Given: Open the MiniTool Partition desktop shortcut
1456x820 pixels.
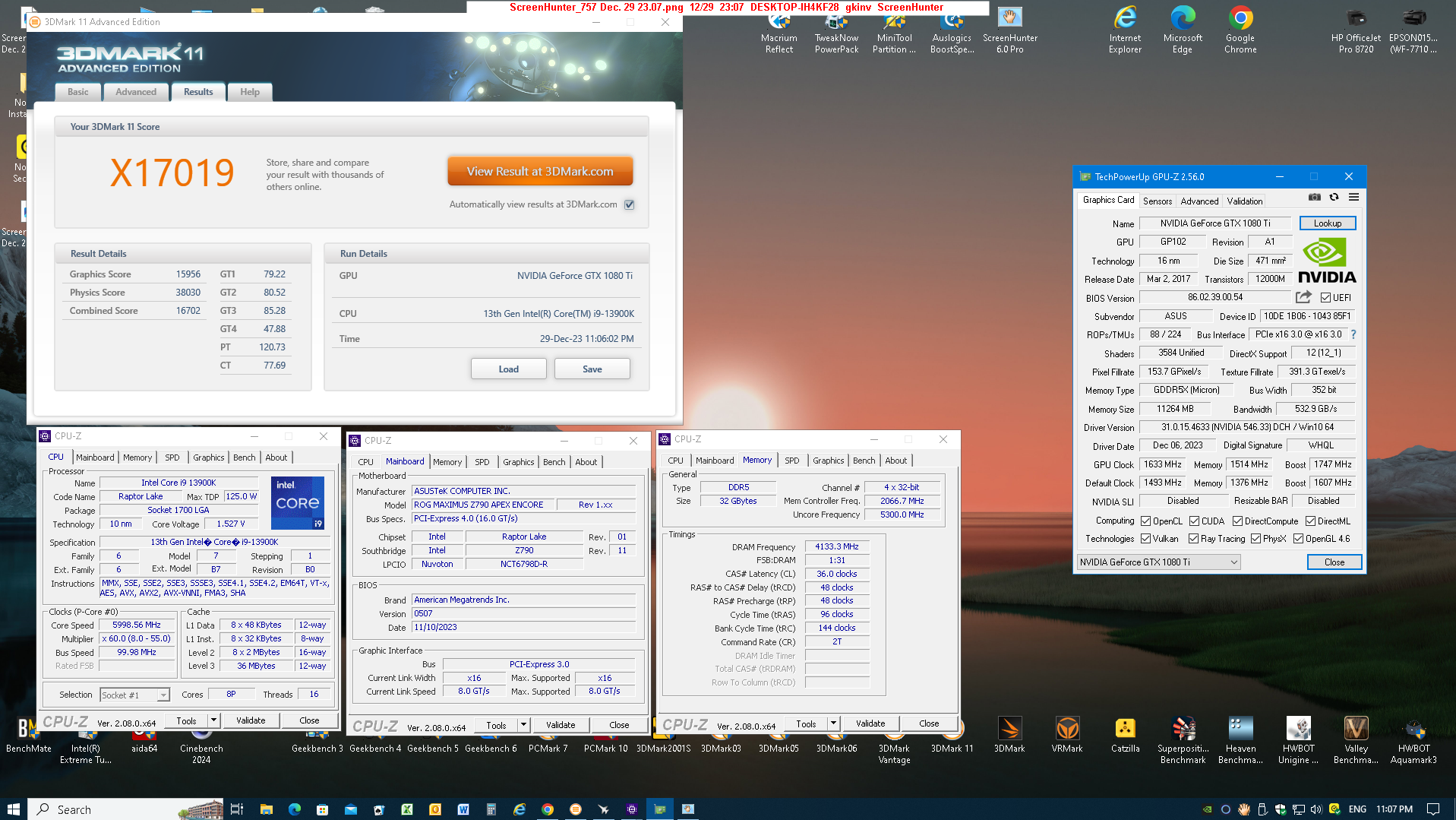Looking at the screenshot, I should (x=894, y=32).
